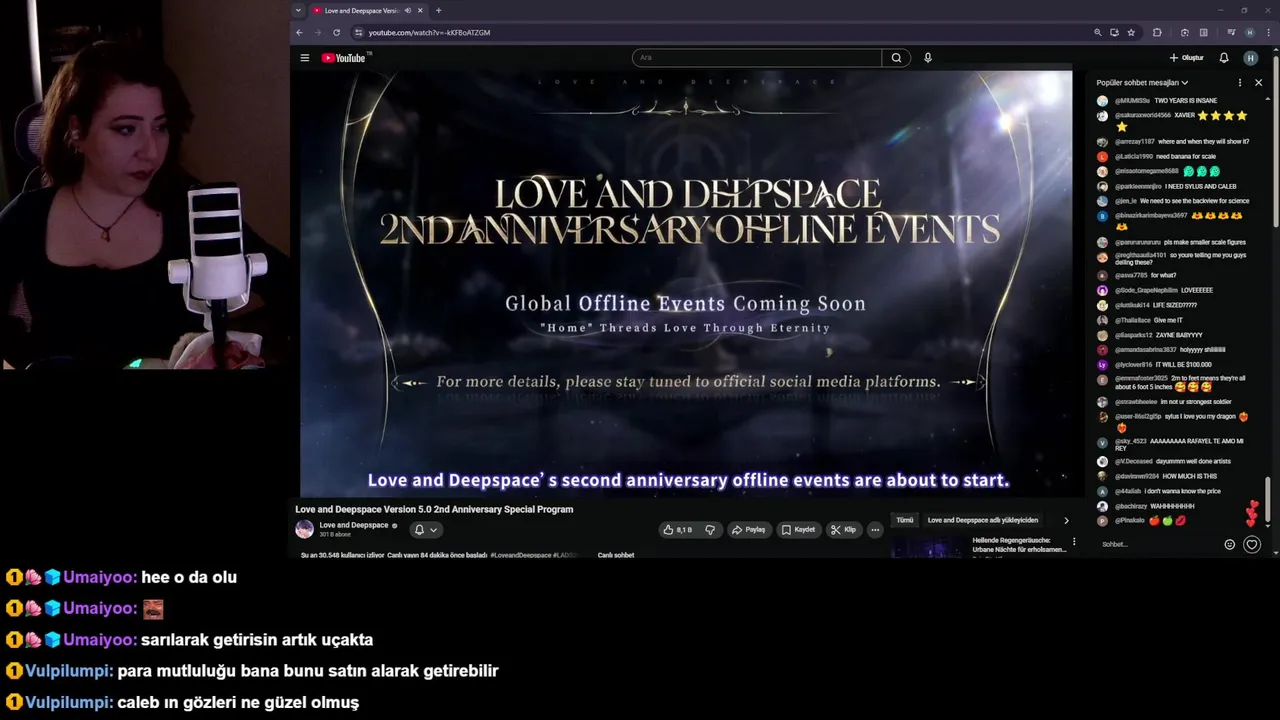
Task: Open the browser extensions puzzle icon
Action: [x=1157, y=32]
